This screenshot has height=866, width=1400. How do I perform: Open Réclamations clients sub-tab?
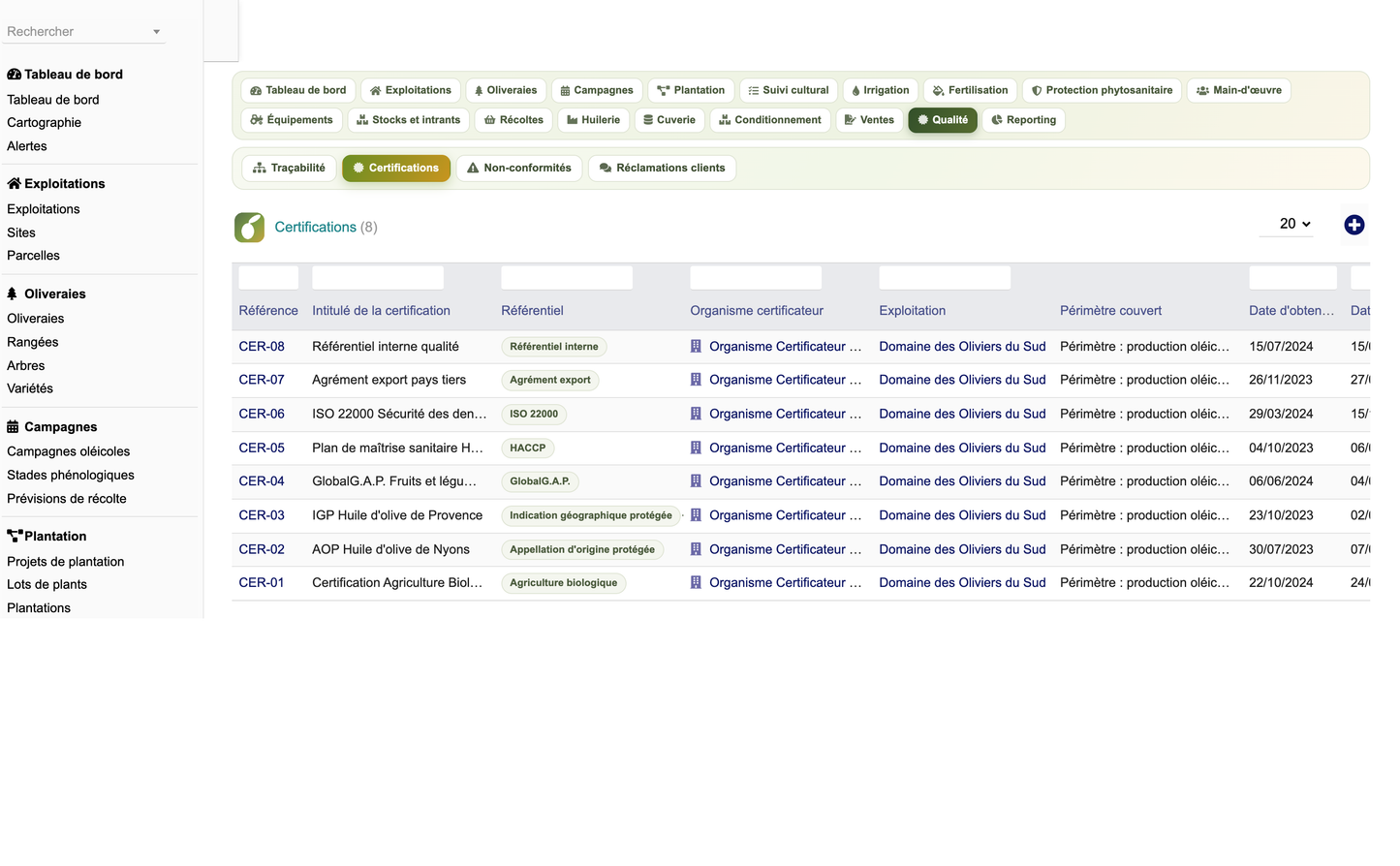663,168
